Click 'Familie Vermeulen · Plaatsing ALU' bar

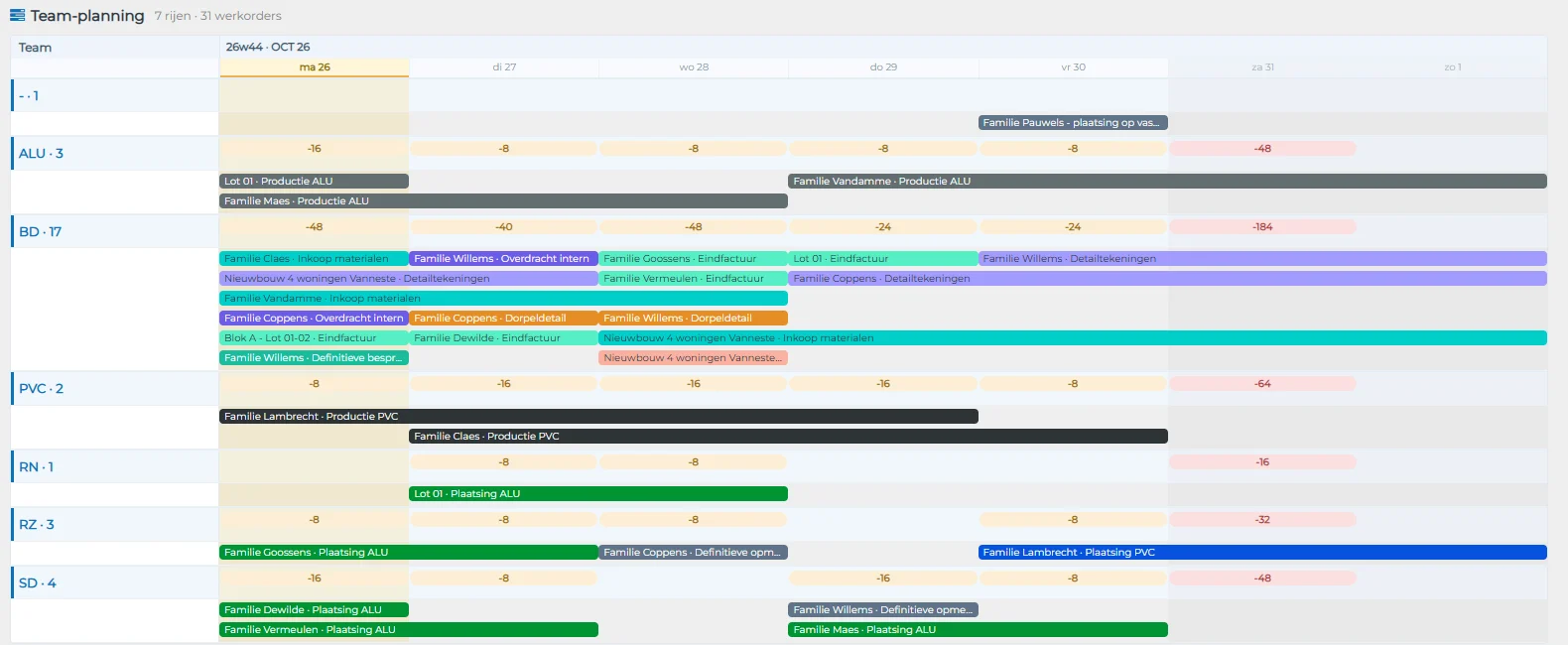(x=409, y=630)
